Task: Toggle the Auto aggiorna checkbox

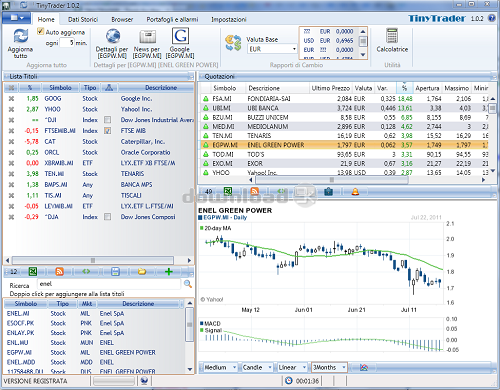Action: coord(41,31)
